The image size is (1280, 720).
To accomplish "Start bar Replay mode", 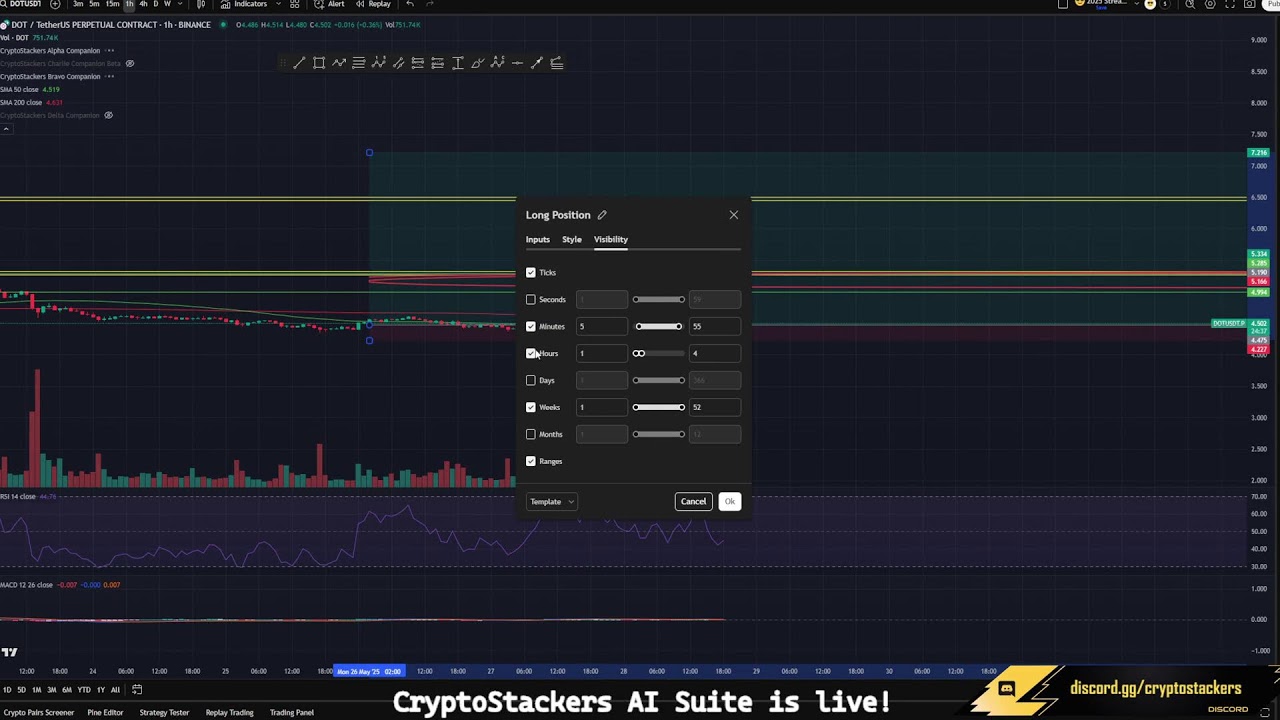I will pos(373,4).
